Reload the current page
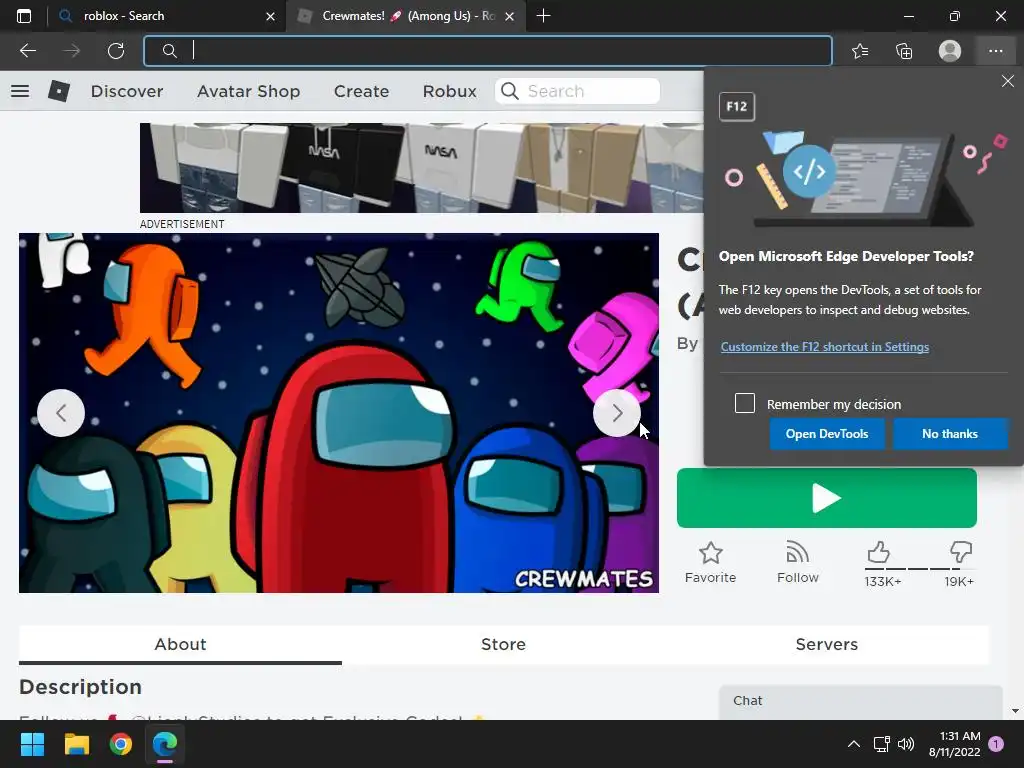Screen dimensions: 1024x768 (116, 51)
